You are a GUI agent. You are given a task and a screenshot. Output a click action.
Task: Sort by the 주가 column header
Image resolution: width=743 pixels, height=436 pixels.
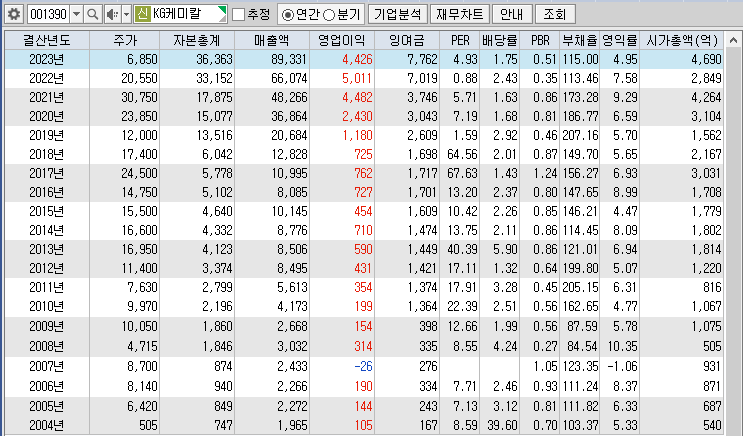click(125, 40)
